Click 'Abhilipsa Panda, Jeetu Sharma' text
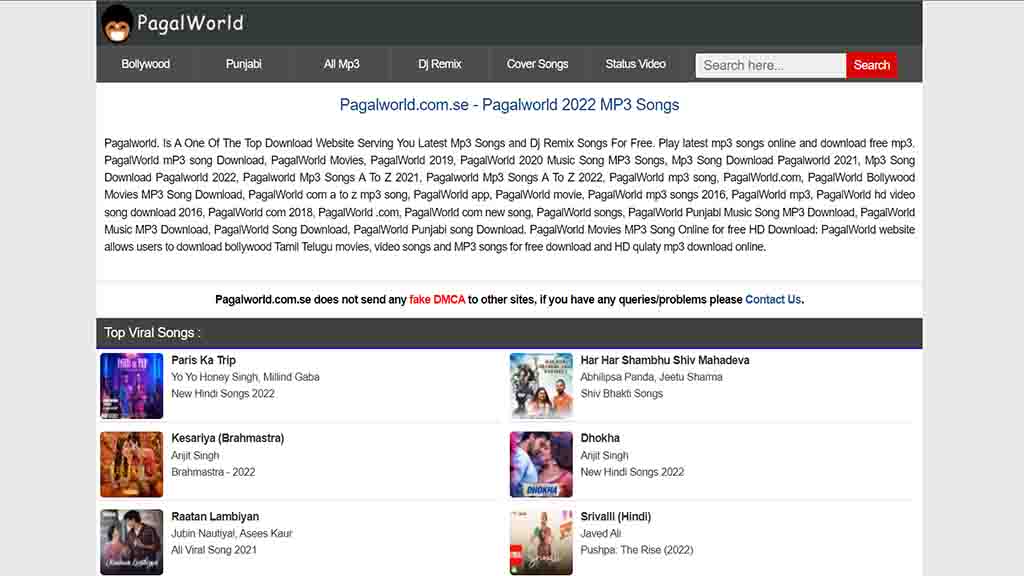Viewport: 1024px width, 576px height. click(x=651, y=377)
